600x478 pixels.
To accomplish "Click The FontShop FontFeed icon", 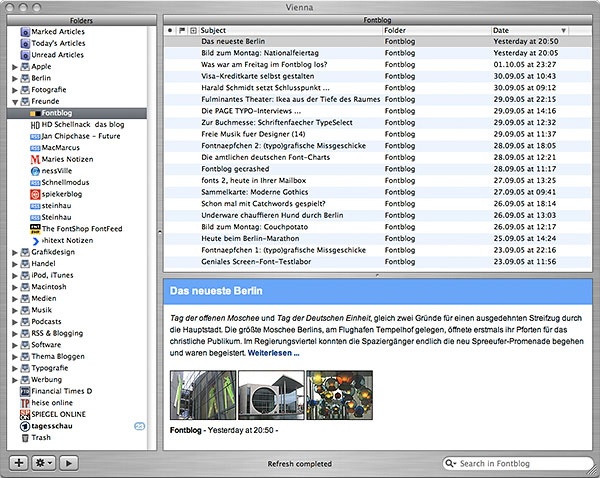I will (35, 229).
